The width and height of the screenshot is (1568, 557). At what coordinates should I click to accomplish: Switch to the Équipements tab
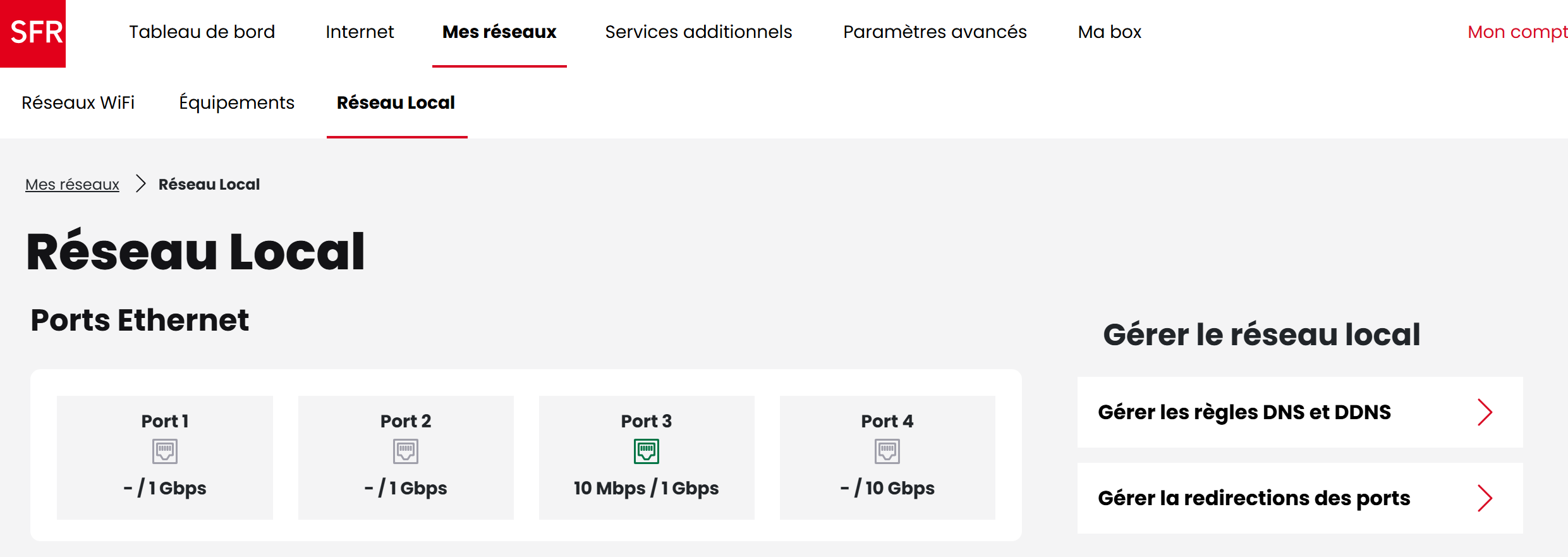pyautogui.click(x=236, y=102)
